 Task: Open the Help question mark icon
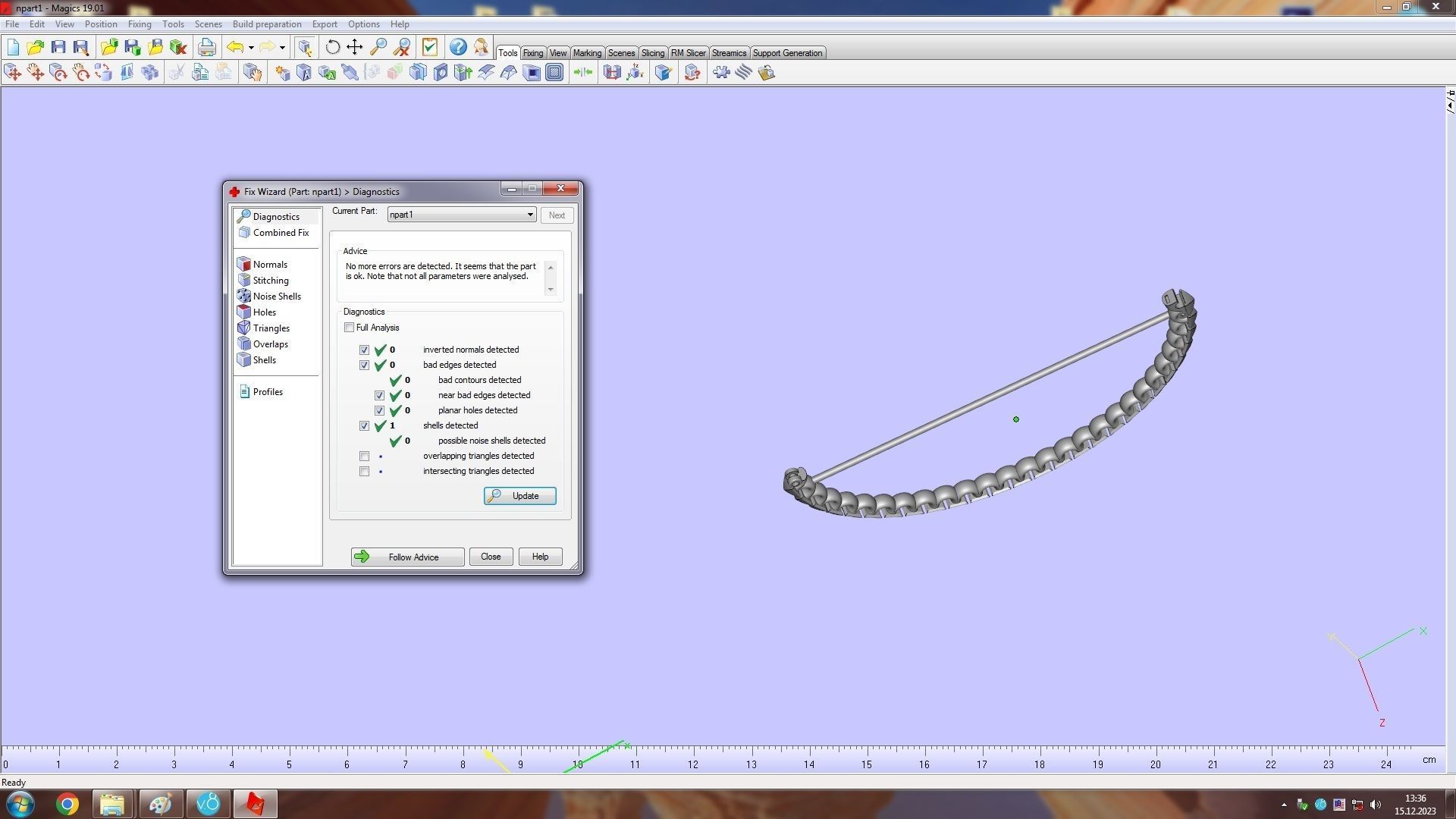(458, 47)
